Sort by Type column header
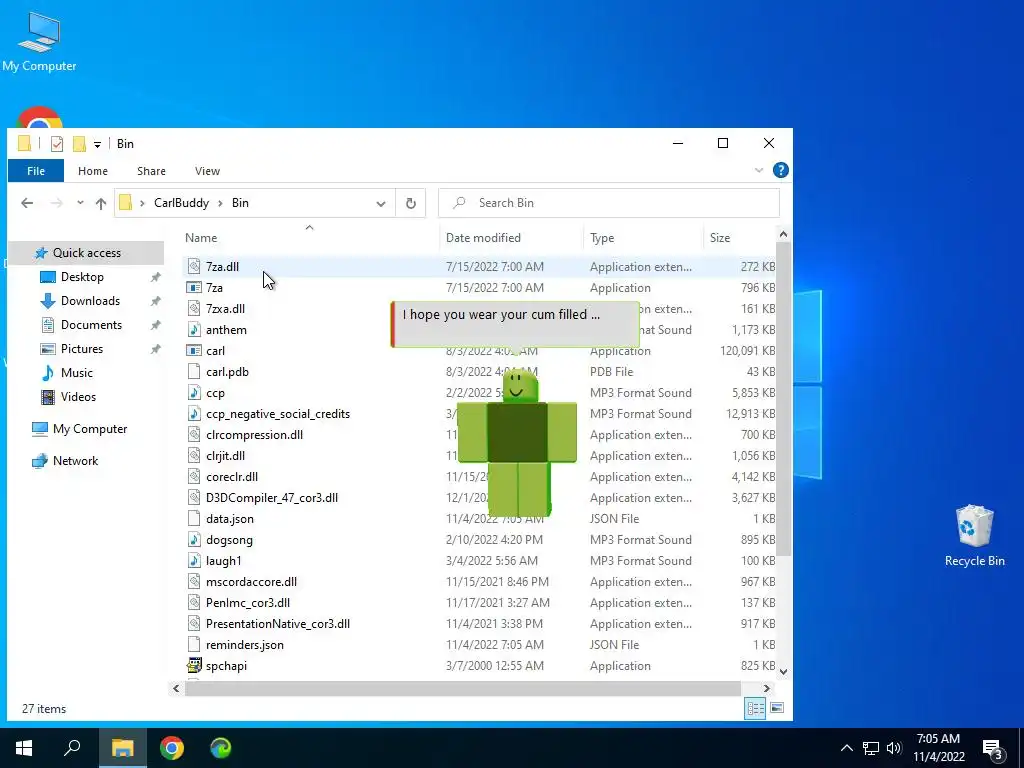Screen dimensions: 1024x768 tap(602, 238)
